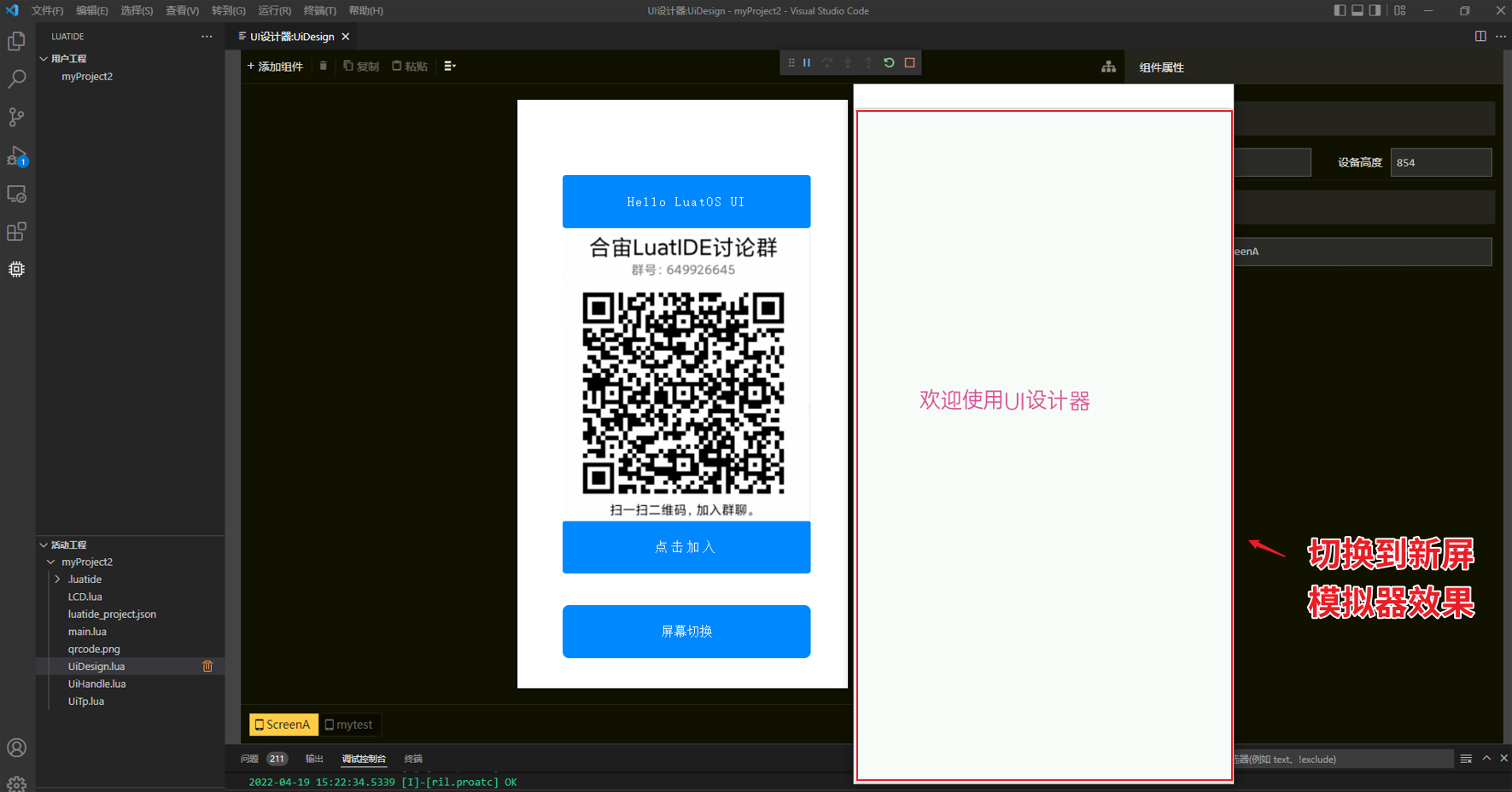Viewport: 1512px width, 792px height.
Task: Click the 设备高度 value field showing 854
Action: pos(1441,162)
